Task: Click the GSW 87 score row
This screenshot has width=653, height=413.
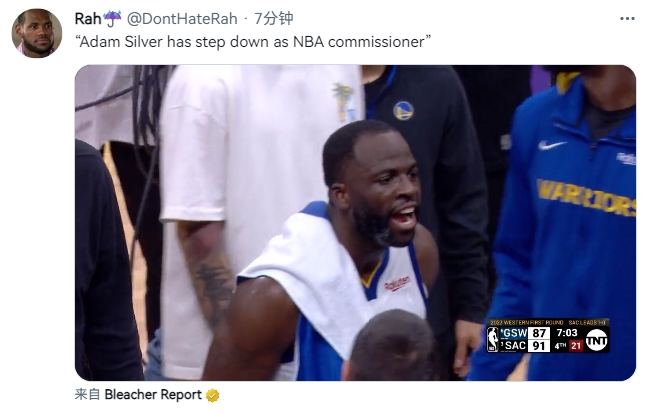Action: coord(524,333)
